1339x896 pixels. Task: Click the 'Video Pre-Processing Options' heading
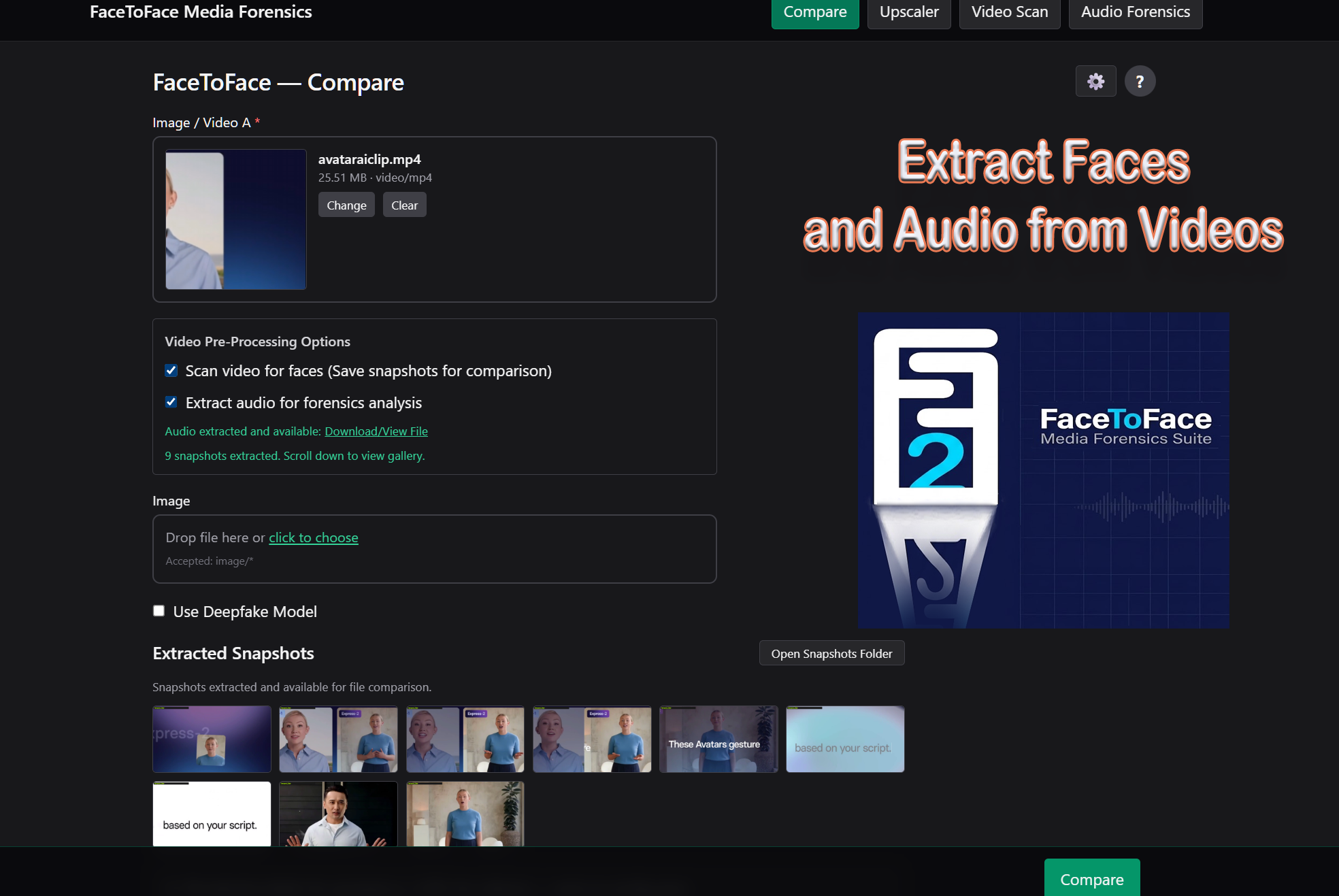click(257, 342)
